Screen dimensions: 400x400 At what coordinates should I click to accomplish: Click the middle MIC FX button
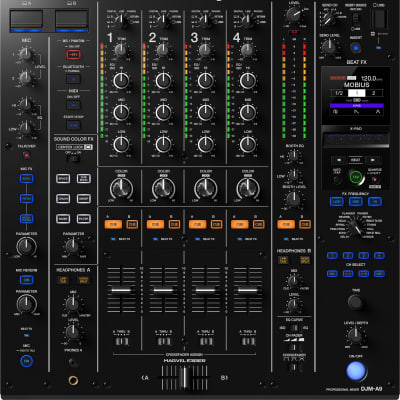click(26, 199)
